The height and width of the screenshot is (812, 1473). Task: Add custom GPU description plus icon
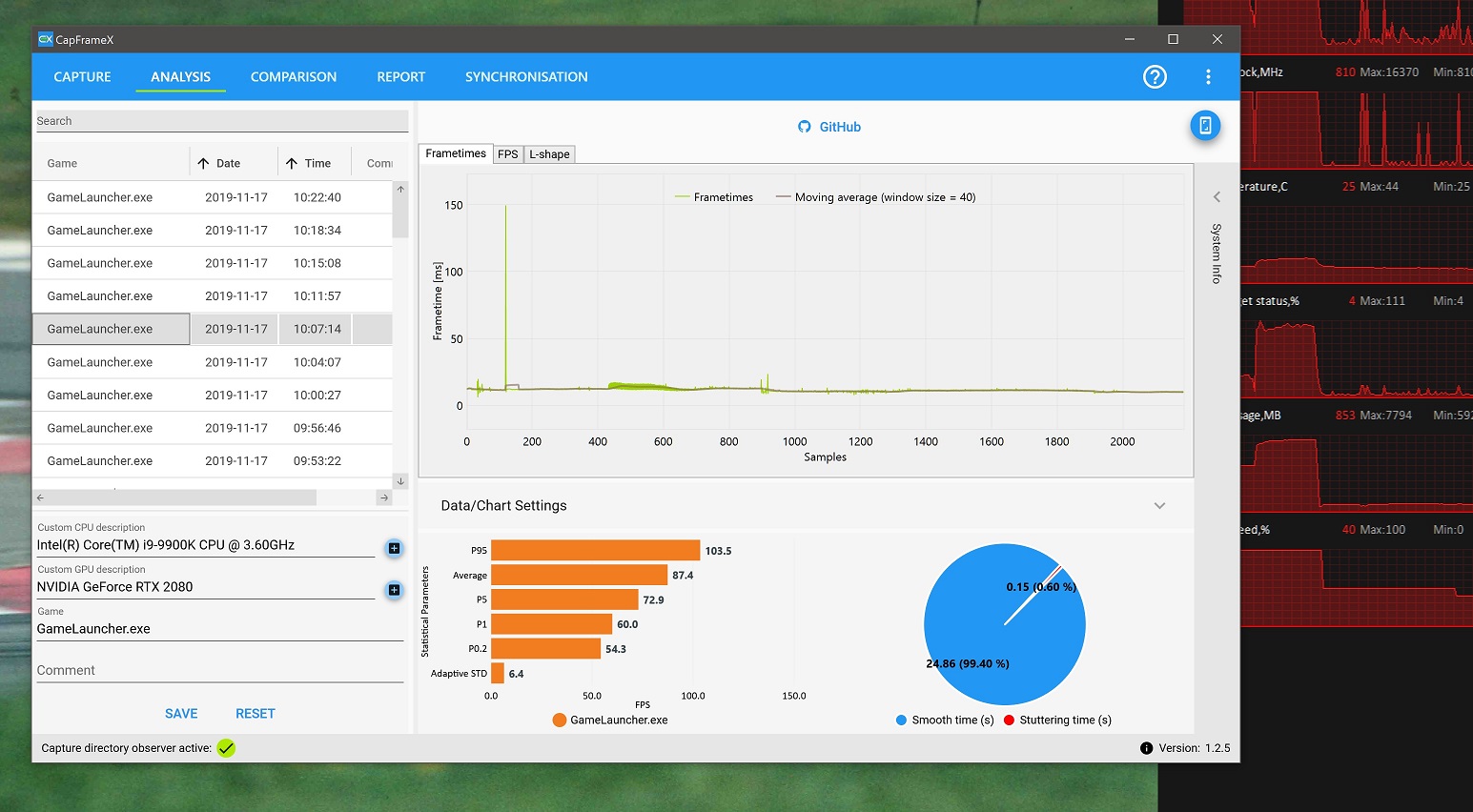click(x=394, y=590)
